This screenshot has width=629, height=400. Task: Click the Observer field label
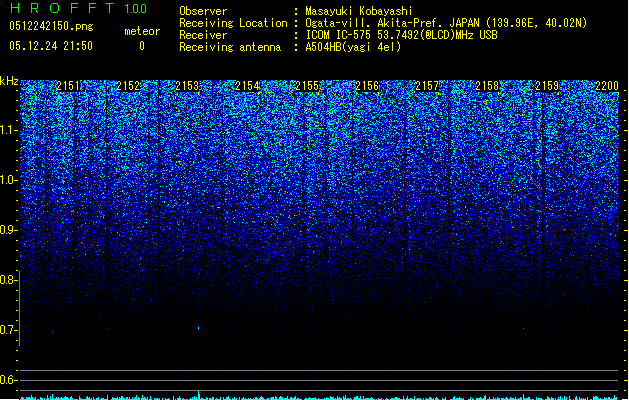coord(203,11)
